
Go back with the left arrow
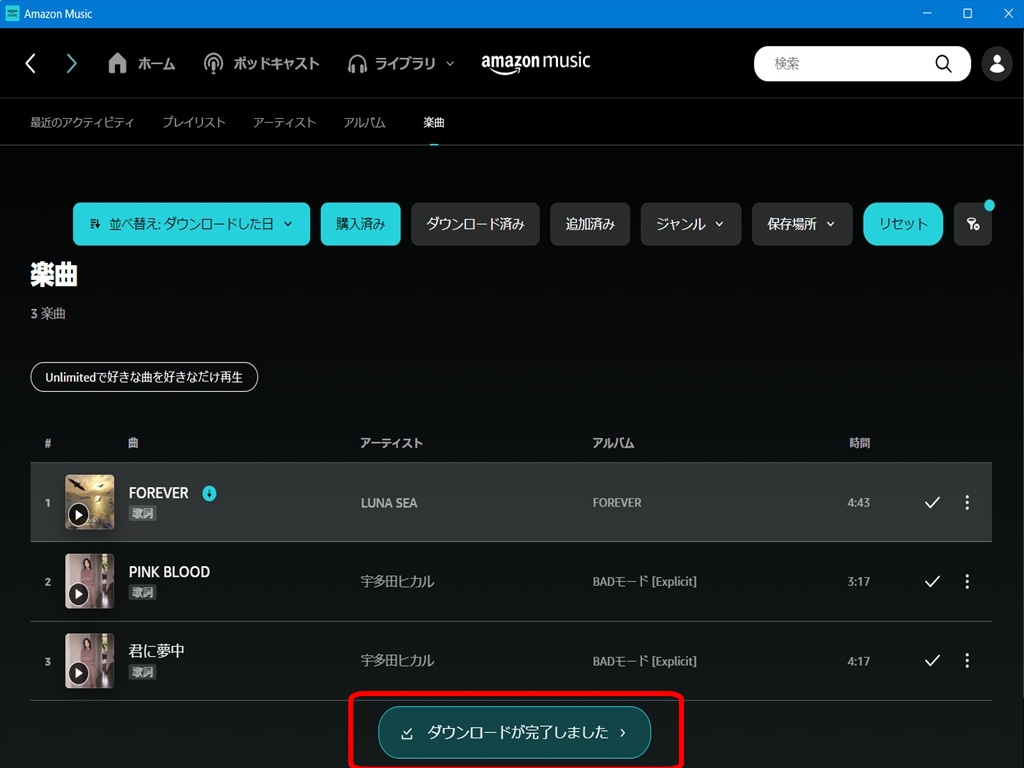pos(30,63)
